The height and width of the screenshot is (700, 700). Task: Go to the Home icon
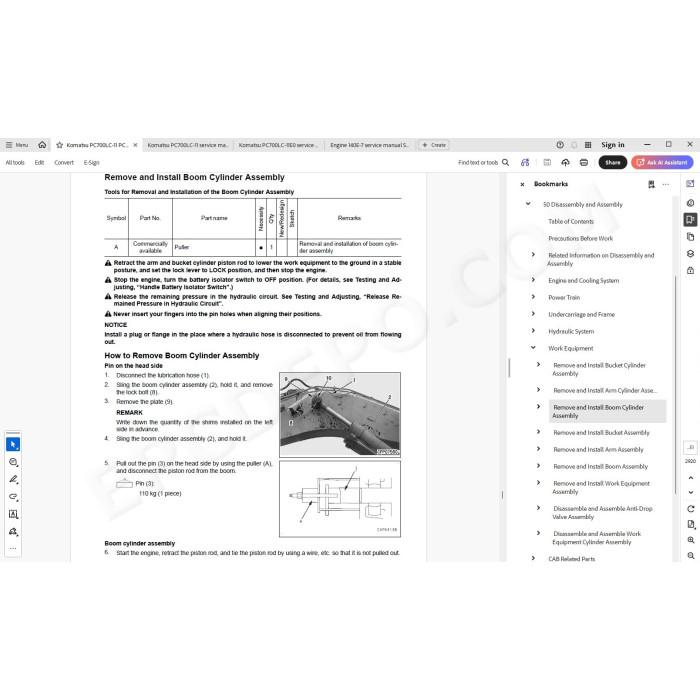click(42, 145)
